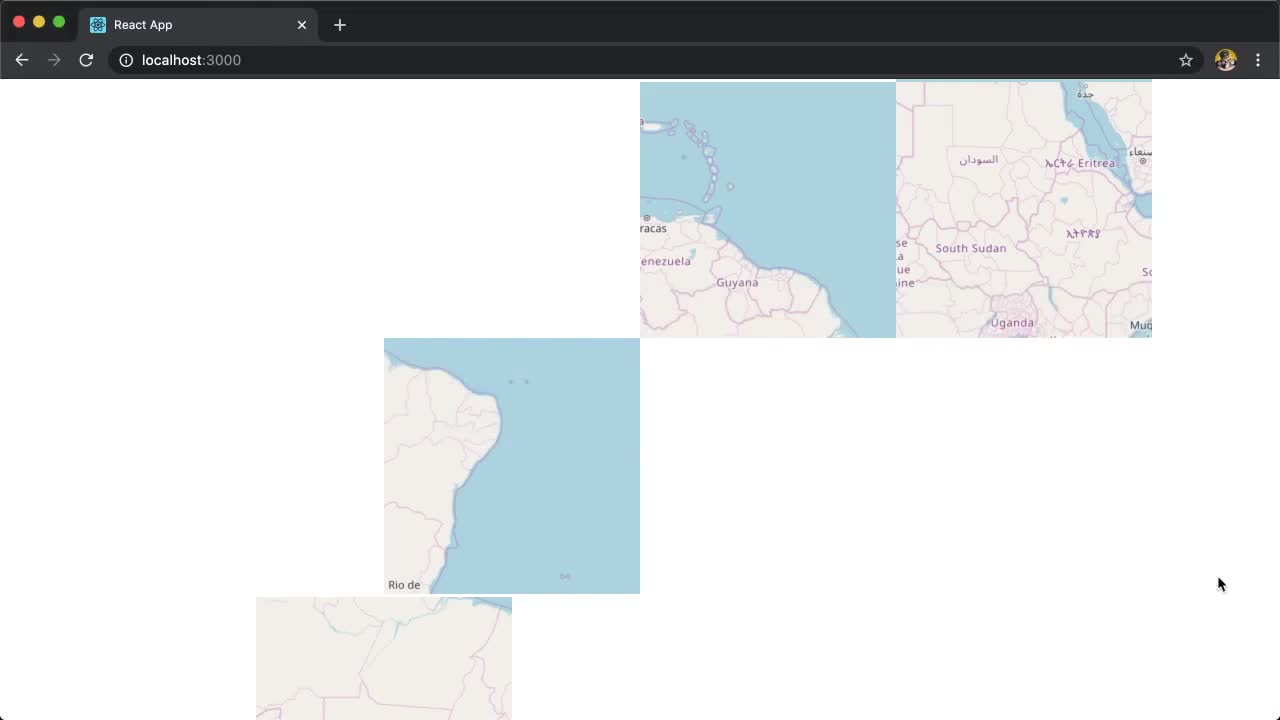
Task: Open a new browser tab
Action: point(340,25)
